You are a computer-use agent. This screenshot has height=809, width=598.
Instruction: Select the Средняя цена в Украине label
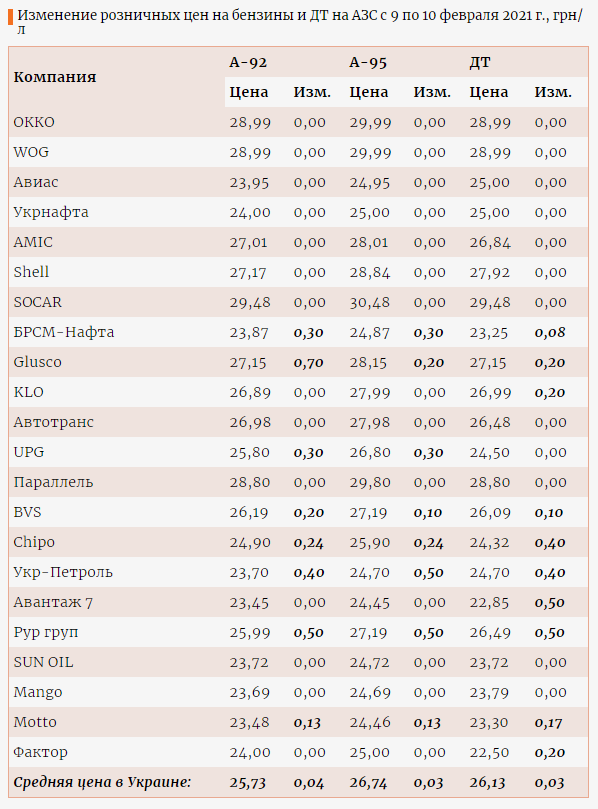(x=102, y=782)
